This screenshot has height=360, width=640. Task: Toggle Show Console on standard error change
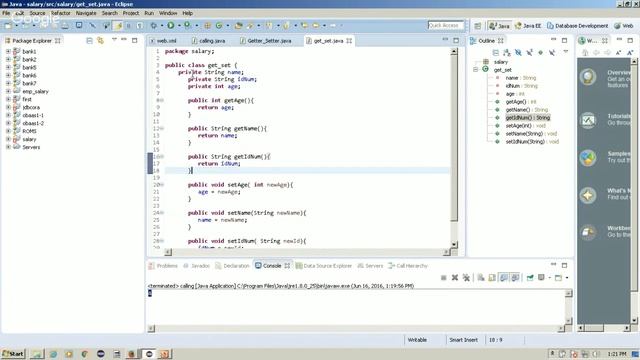click(x=515, y=278)
